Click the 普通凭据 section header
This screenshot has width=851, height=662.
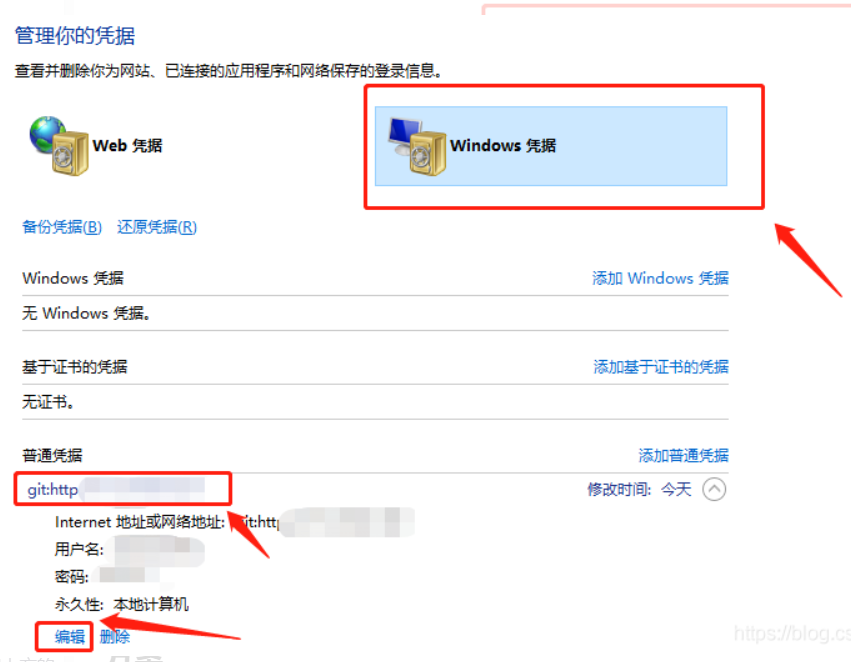pos(52,455)
